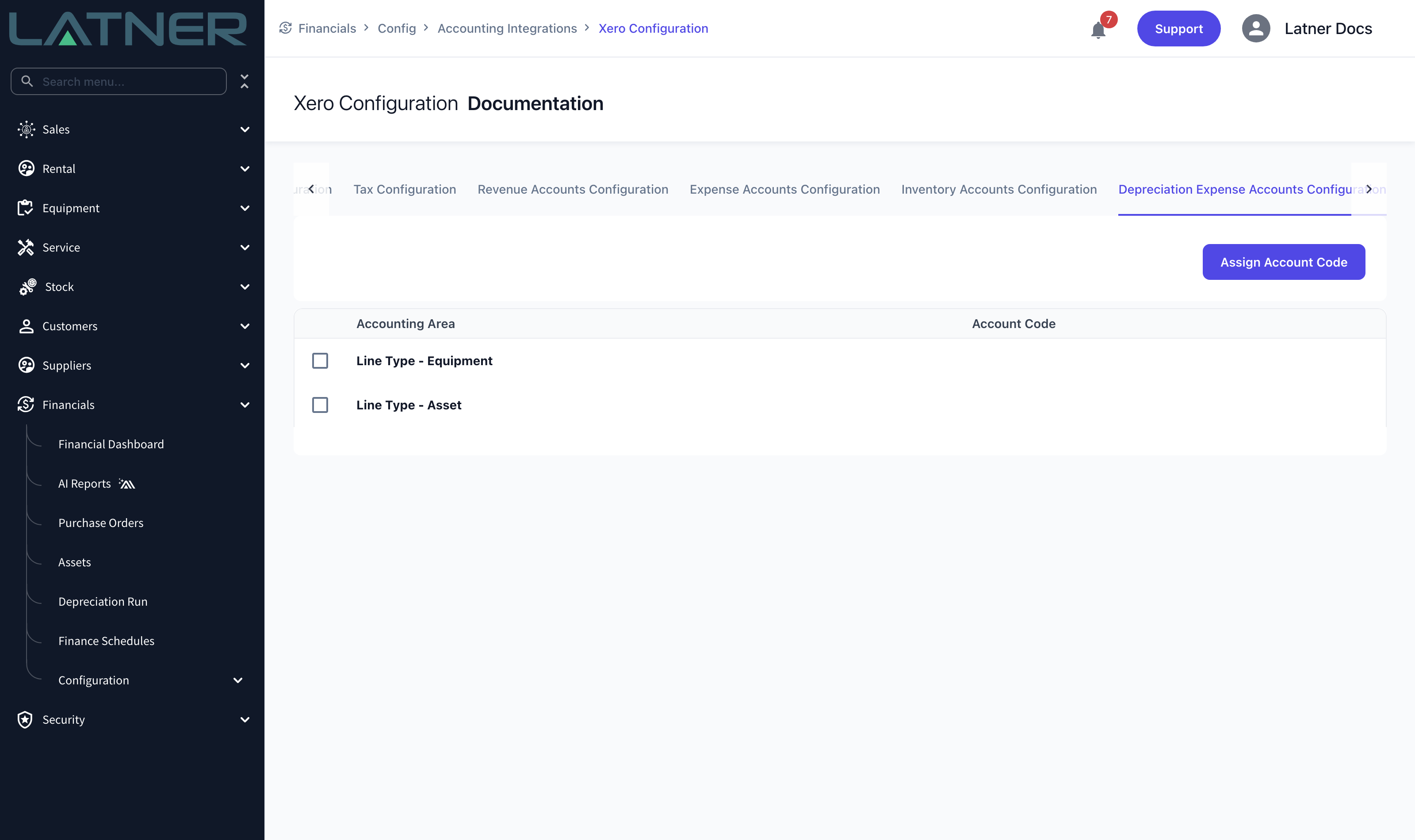Go to Inventory Accounts Configuration tab
The image size is (1415, 840).
999,190
